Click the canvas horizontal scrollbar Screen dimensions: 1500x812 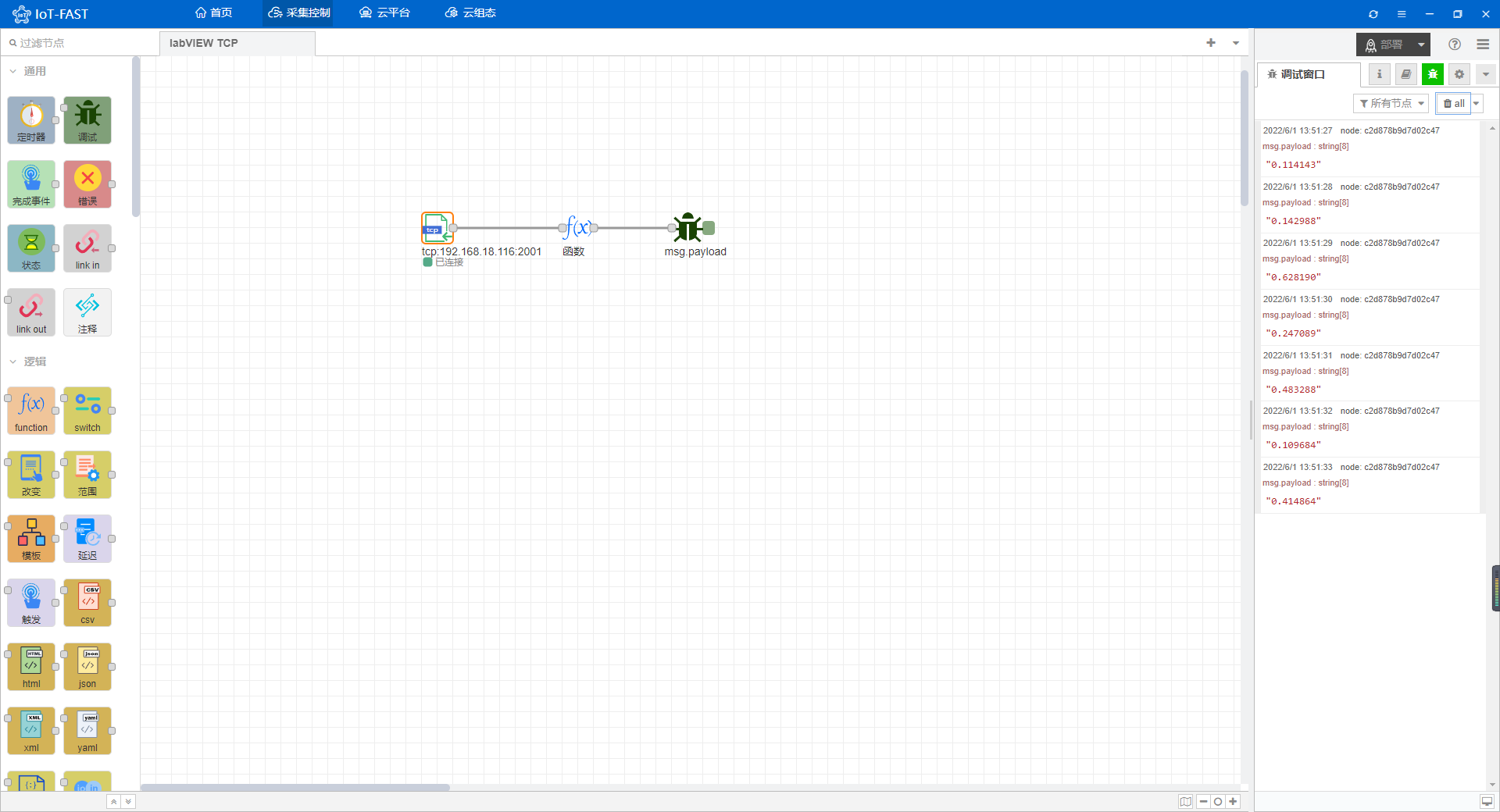click(295, 787)
